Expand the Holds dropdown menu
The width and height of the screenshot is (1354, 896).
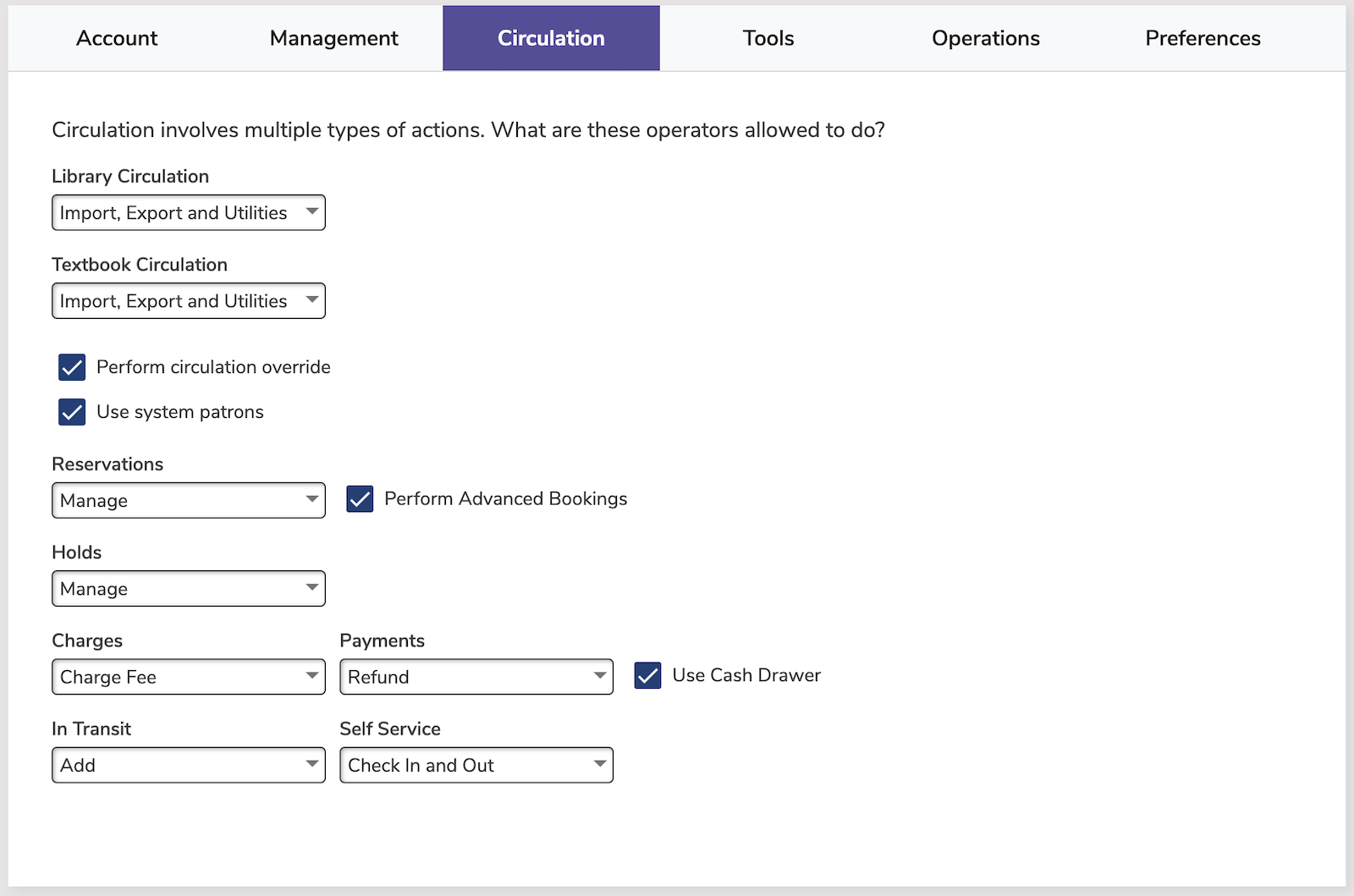tap(189, 589)
